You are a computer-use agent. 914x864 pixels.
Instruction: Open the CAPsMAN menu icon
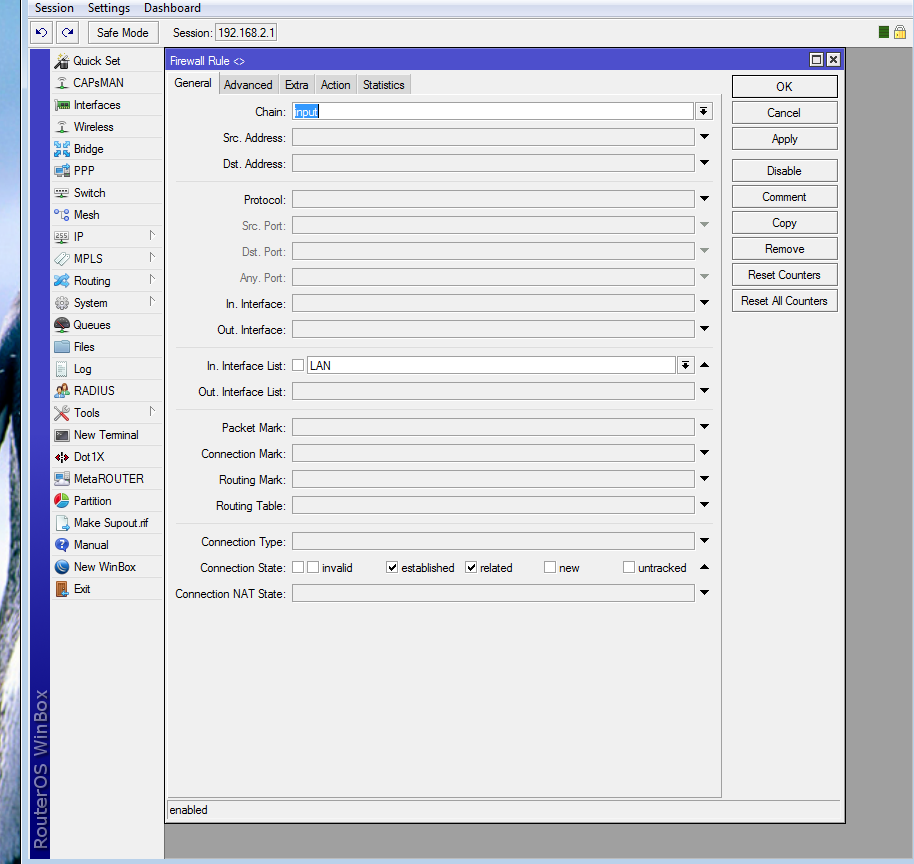click(62, 83)
